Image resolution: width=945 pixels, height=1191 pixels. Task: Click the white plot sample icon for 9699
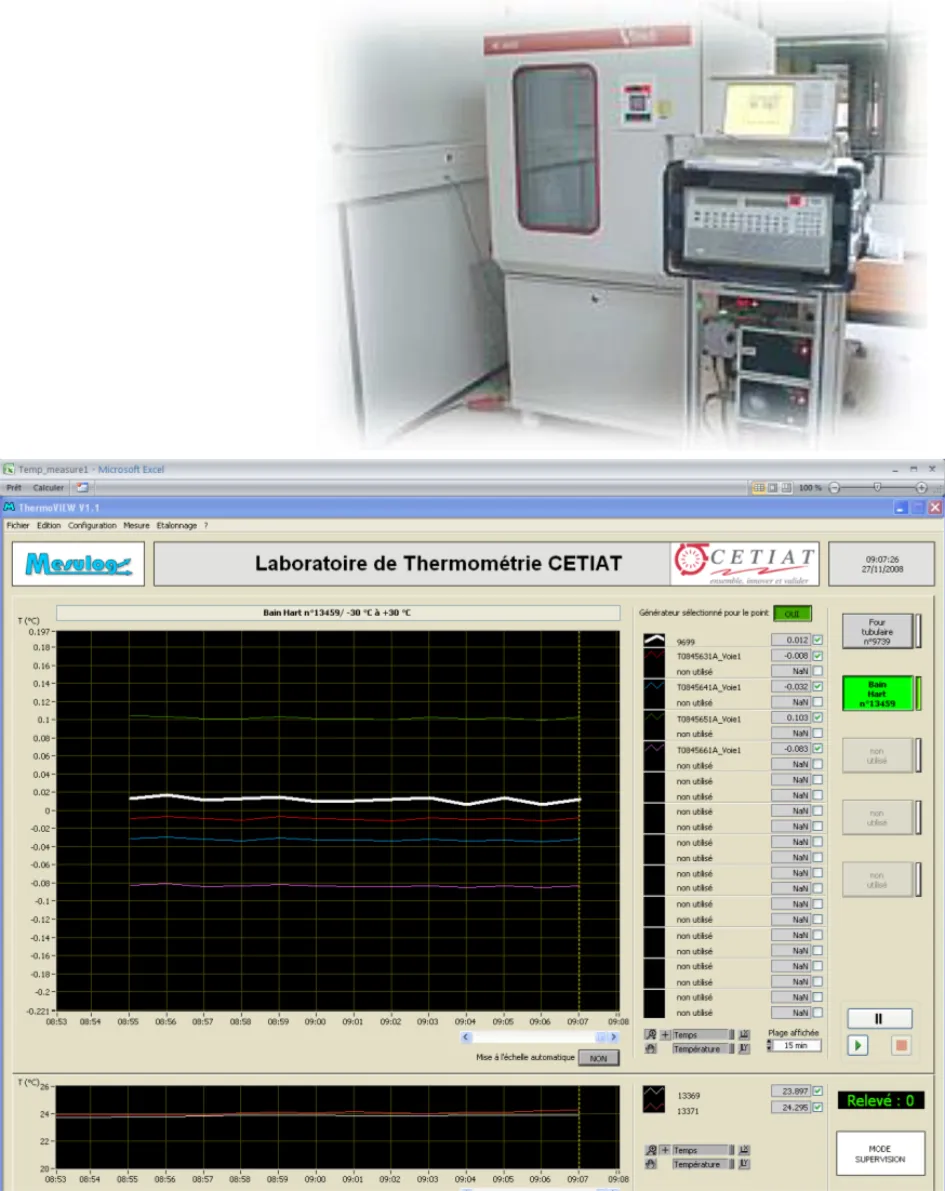click(654, 640)
